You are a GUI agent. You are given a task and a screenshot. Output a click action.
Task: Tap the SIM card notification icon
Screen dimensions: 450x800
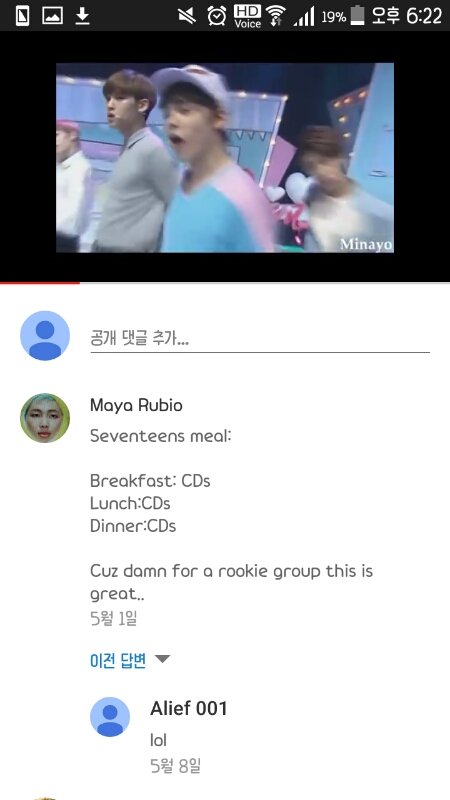(22, 16)
